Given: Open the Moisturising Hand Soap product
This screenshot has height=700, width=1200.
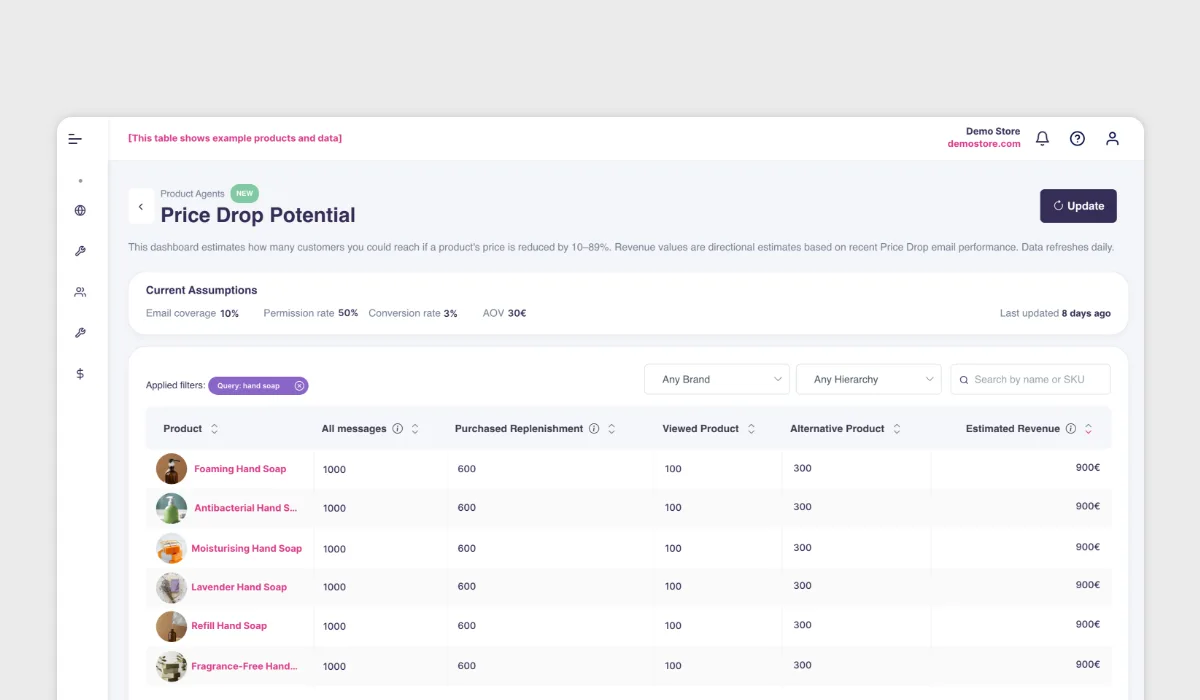Looking at the screenshot, I should tap(246, 548).
